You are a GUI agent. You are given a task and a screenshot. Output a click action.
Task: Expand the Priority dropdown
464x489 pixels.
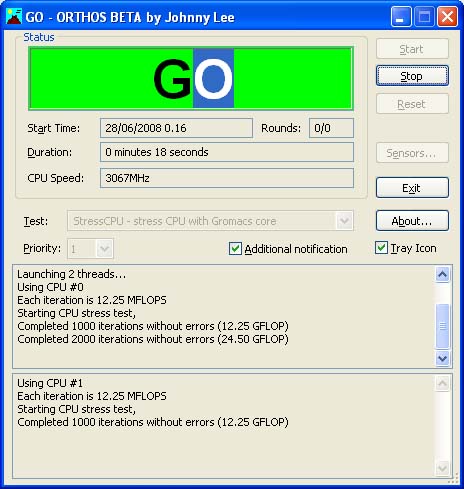[105, 249]
